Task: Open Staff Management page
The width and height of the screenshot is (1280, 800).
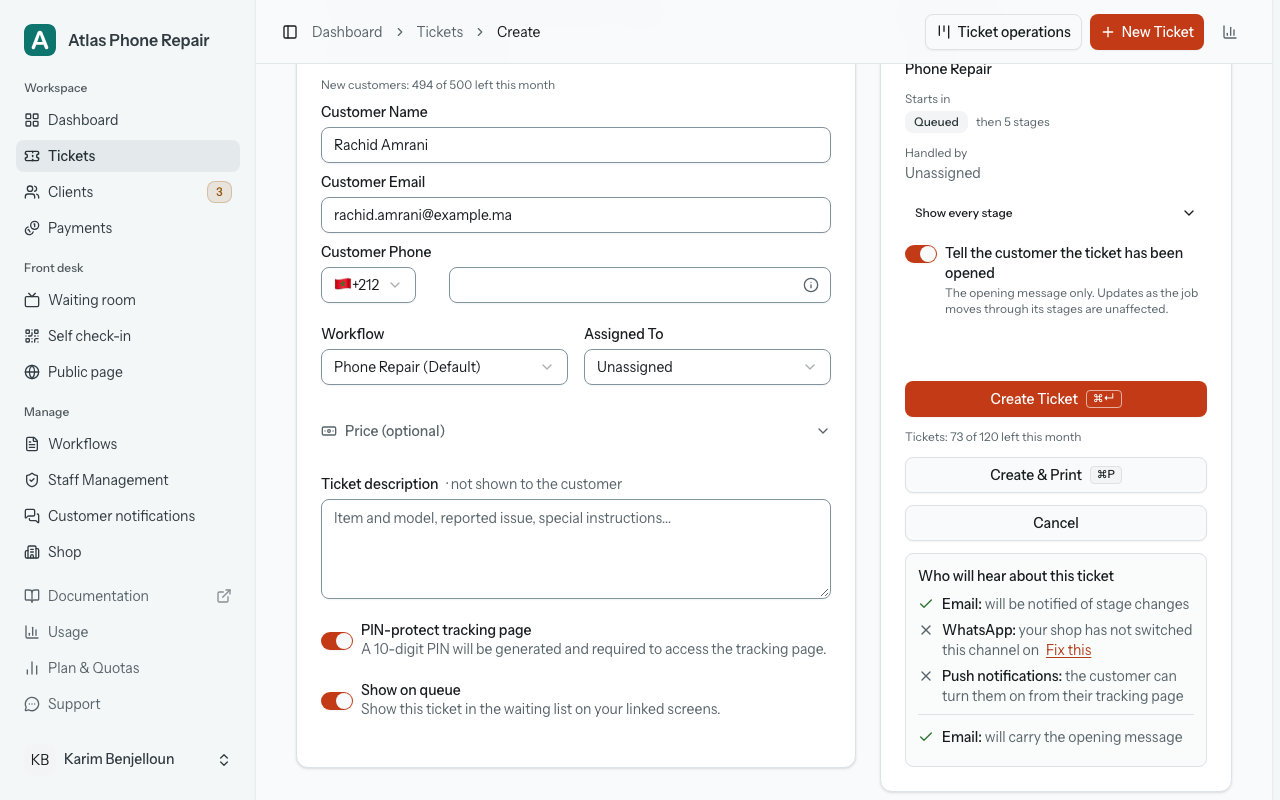Action: click(x=128, y=480)
